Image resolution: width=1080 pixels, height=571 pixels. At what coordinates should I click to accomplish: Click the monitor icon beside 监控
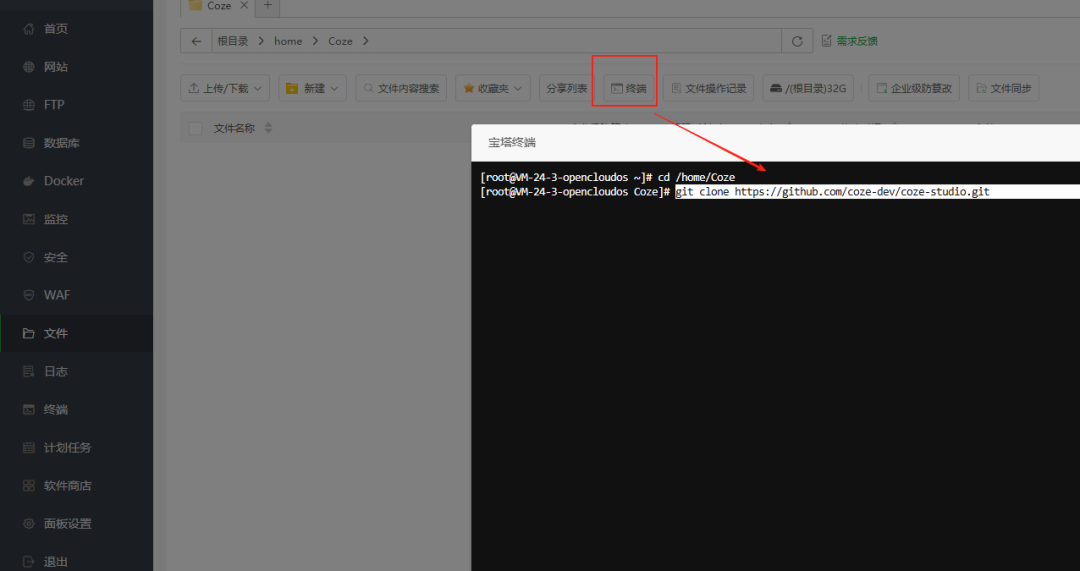(28, 219)
